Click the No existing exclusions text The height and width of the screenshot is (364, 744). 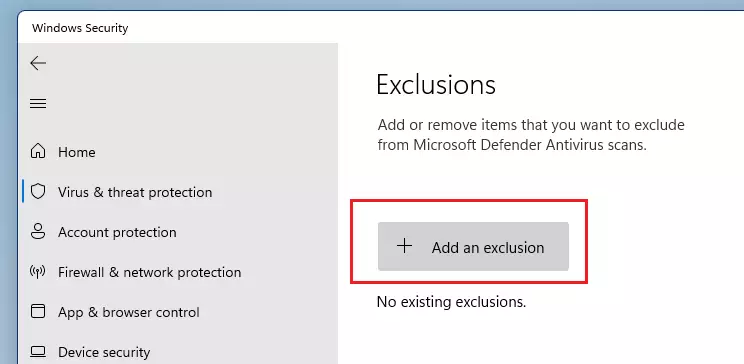451,302
